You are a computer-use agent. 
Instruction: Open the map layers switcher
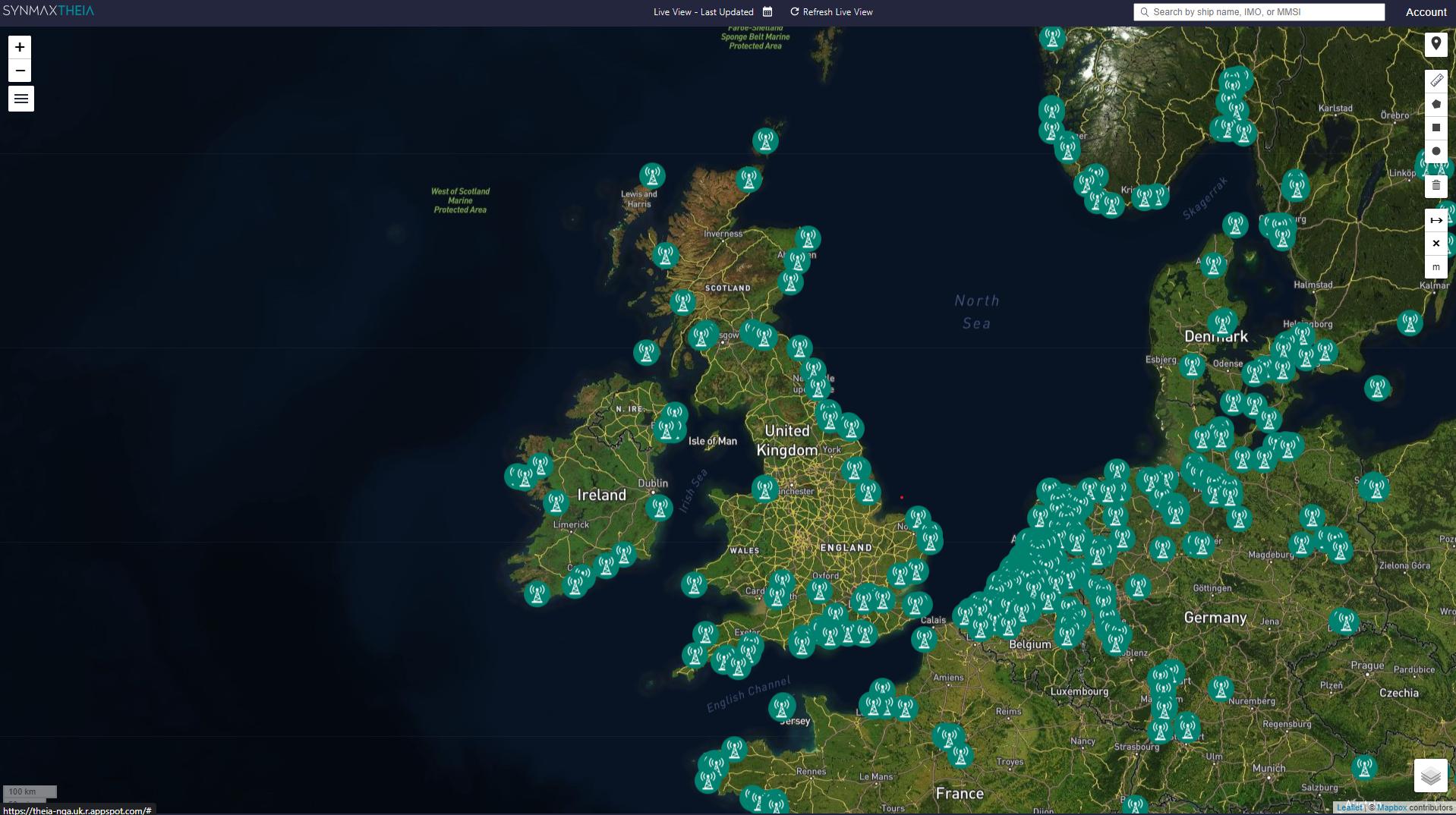(x=1430, y=776)
